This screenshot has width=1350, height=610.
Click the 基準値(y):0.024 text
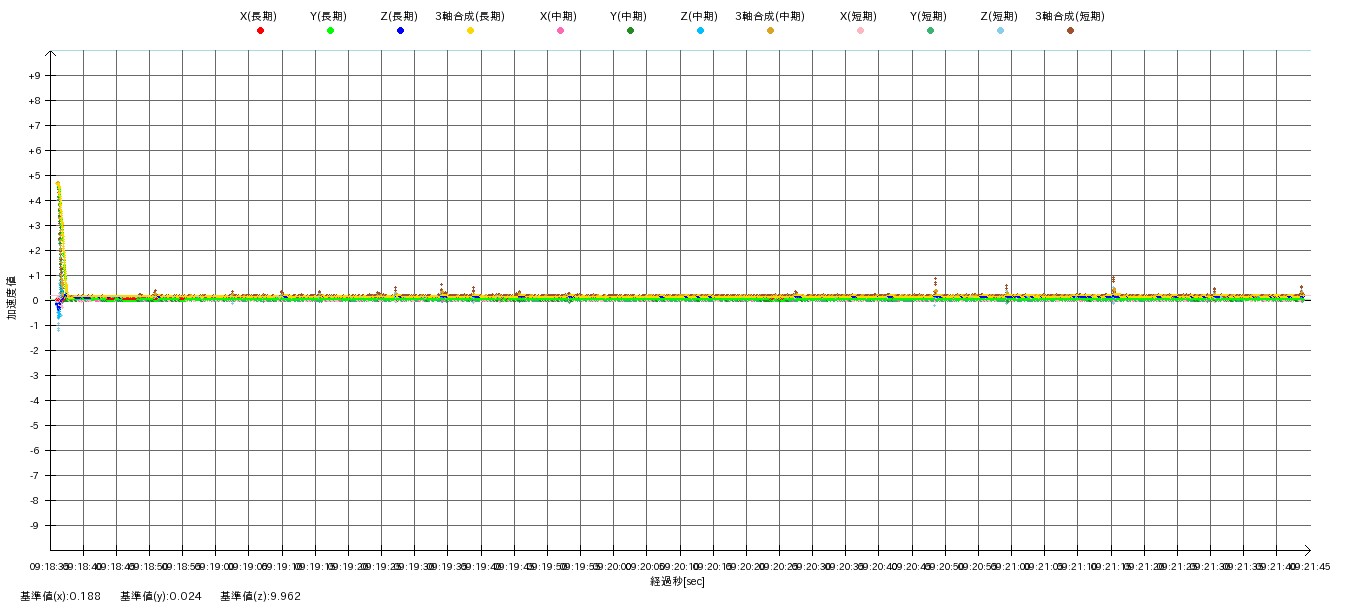pos(161,596)
